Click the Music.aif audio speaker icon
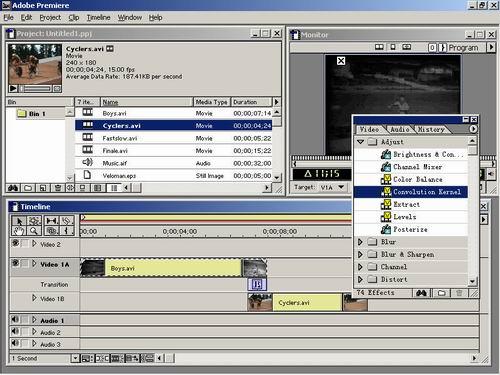 (x=87, y=162)
